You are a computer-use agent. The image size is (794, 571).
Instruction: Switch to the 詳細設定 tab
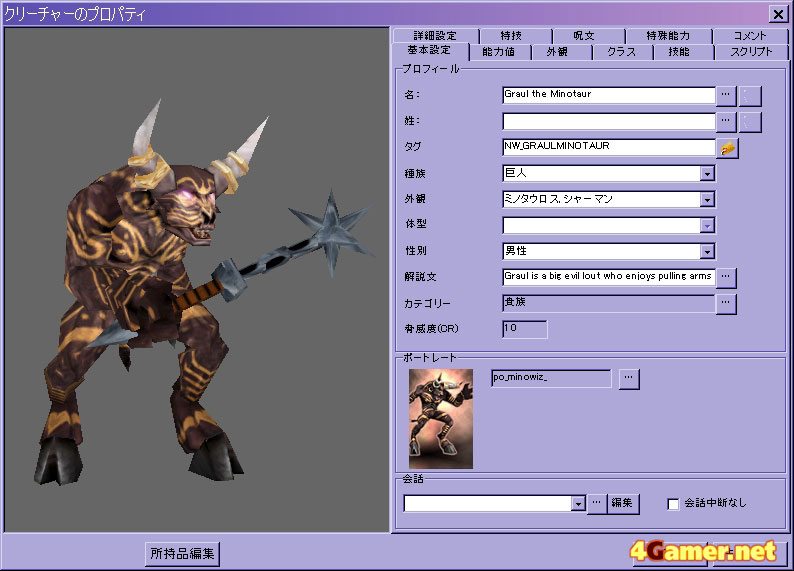coord(435,35)
